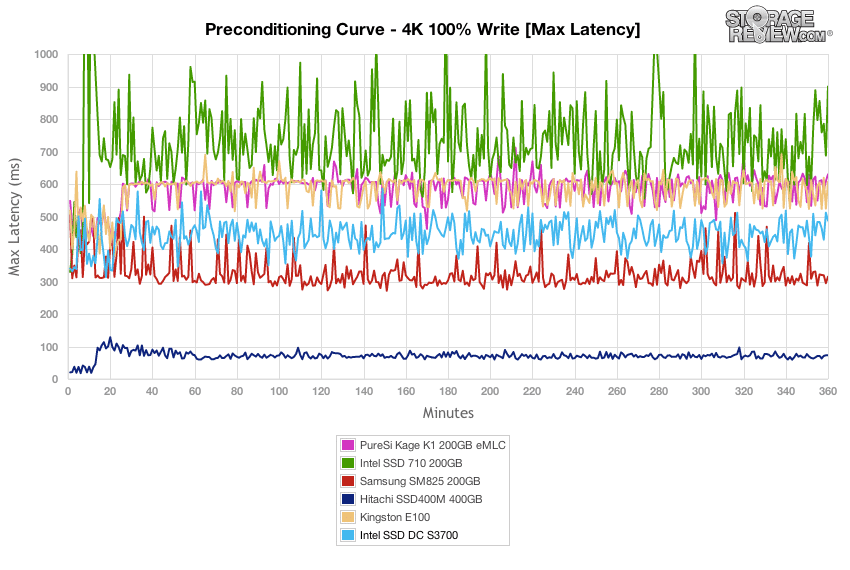Screen dimensions: 850x570
Task: Click the x-axis label 260
Action: click(617, 391)
